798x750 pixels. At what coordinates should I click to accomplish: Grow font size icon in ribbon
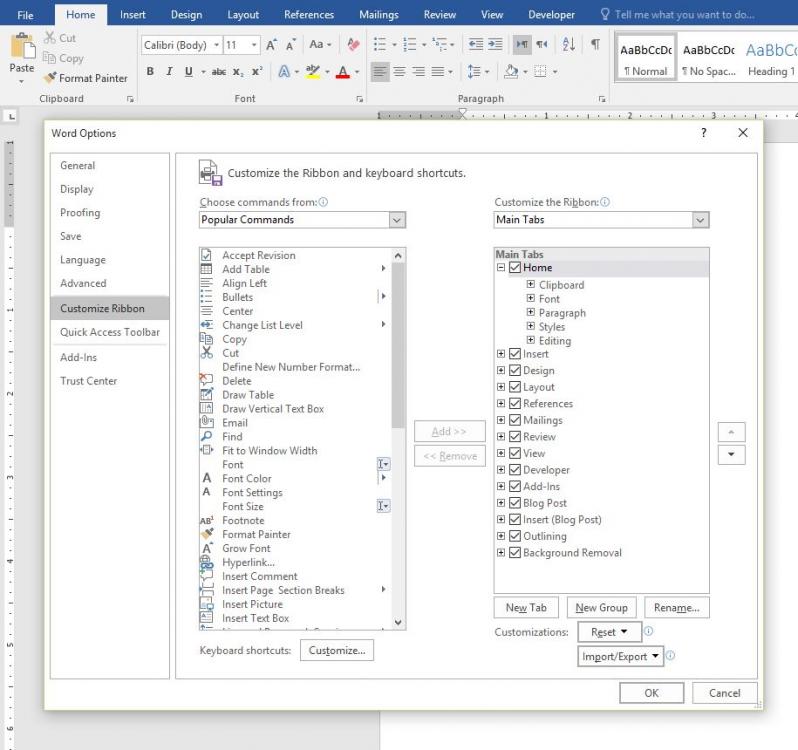[x=271, y=45]
